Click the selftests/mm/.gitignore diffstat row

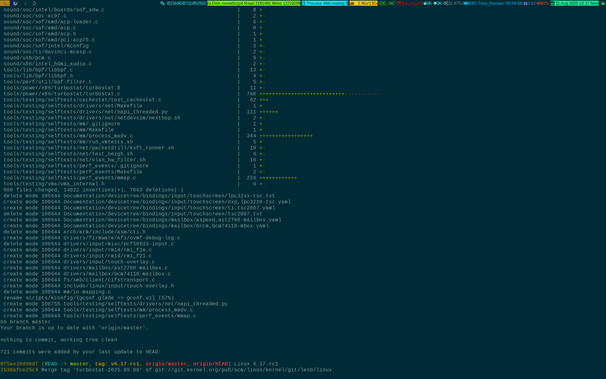(x=133, y=124)
